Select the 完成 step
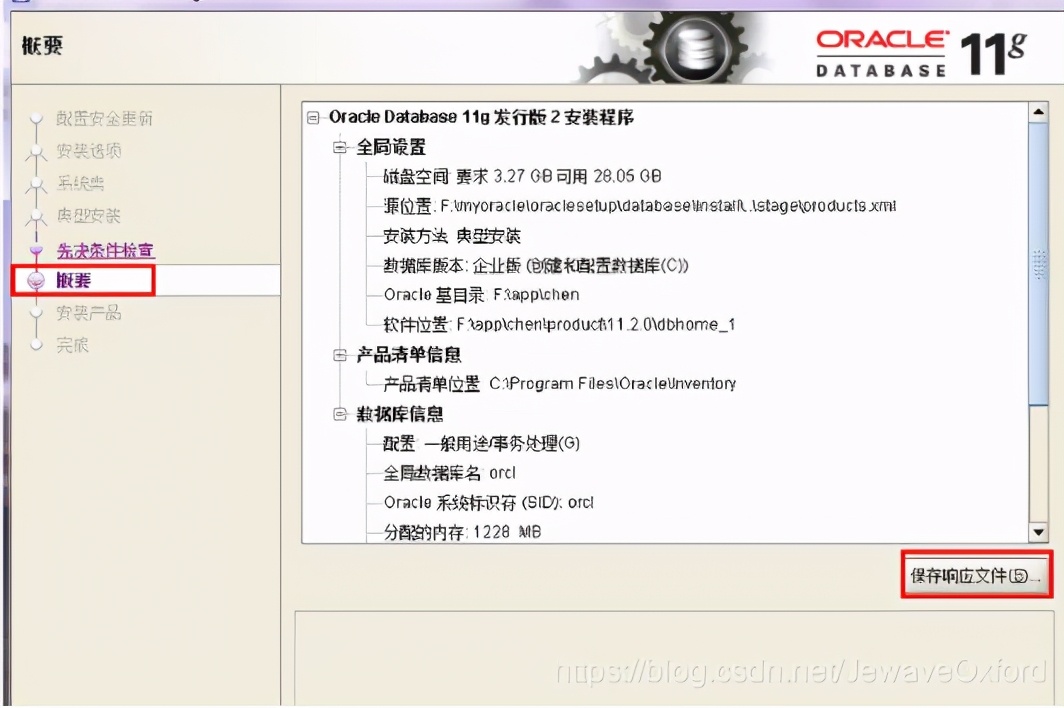This screenshot has height=708, width=1064. tap(72, 345)
